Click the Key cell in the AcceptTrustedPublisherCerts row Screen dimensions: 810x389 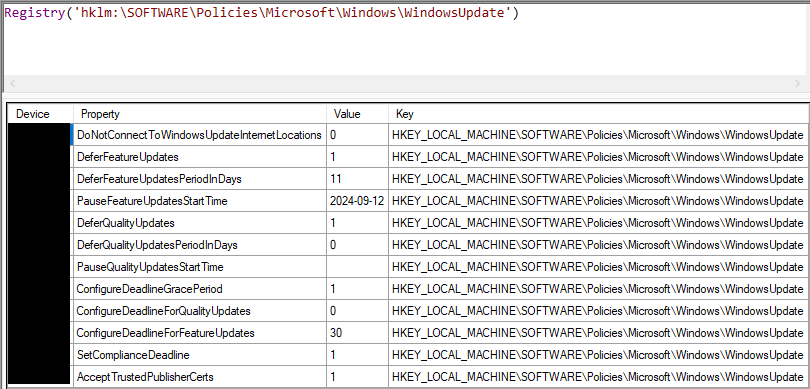[x=599, y=377]
